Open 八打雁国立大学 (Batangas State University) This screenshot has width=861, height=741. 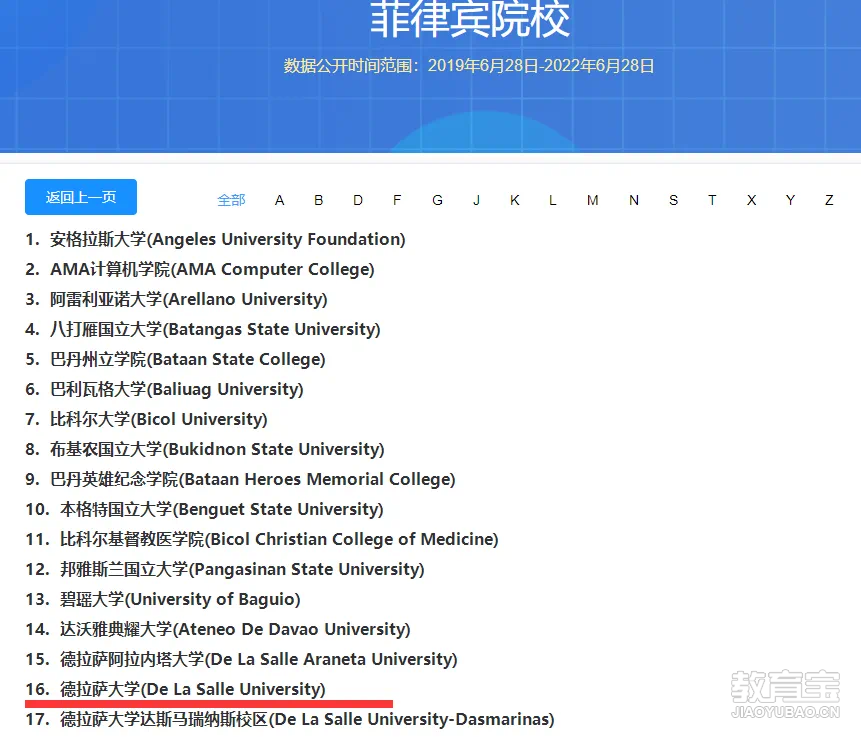click(203, 330)
